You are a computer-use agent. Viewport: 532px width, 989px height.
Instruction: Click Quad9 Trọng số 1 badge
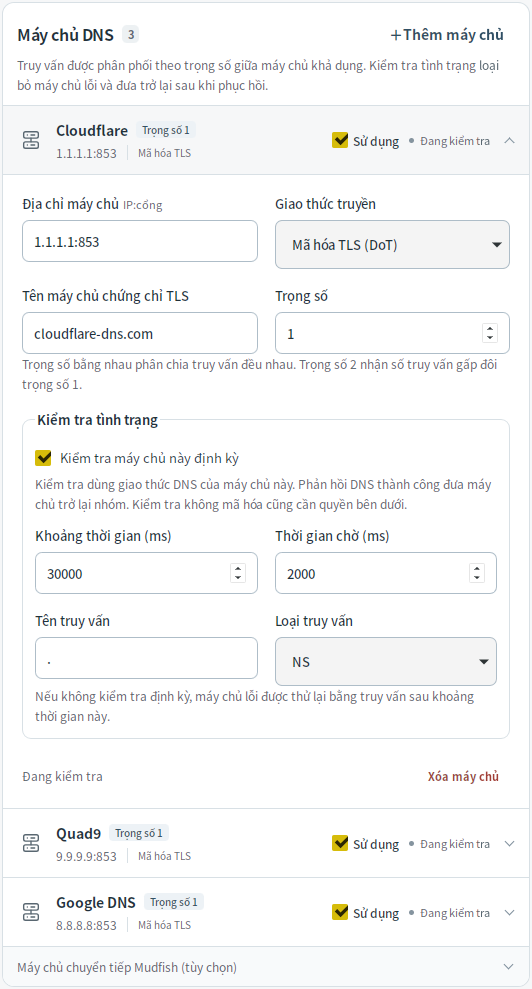point(139,833)
